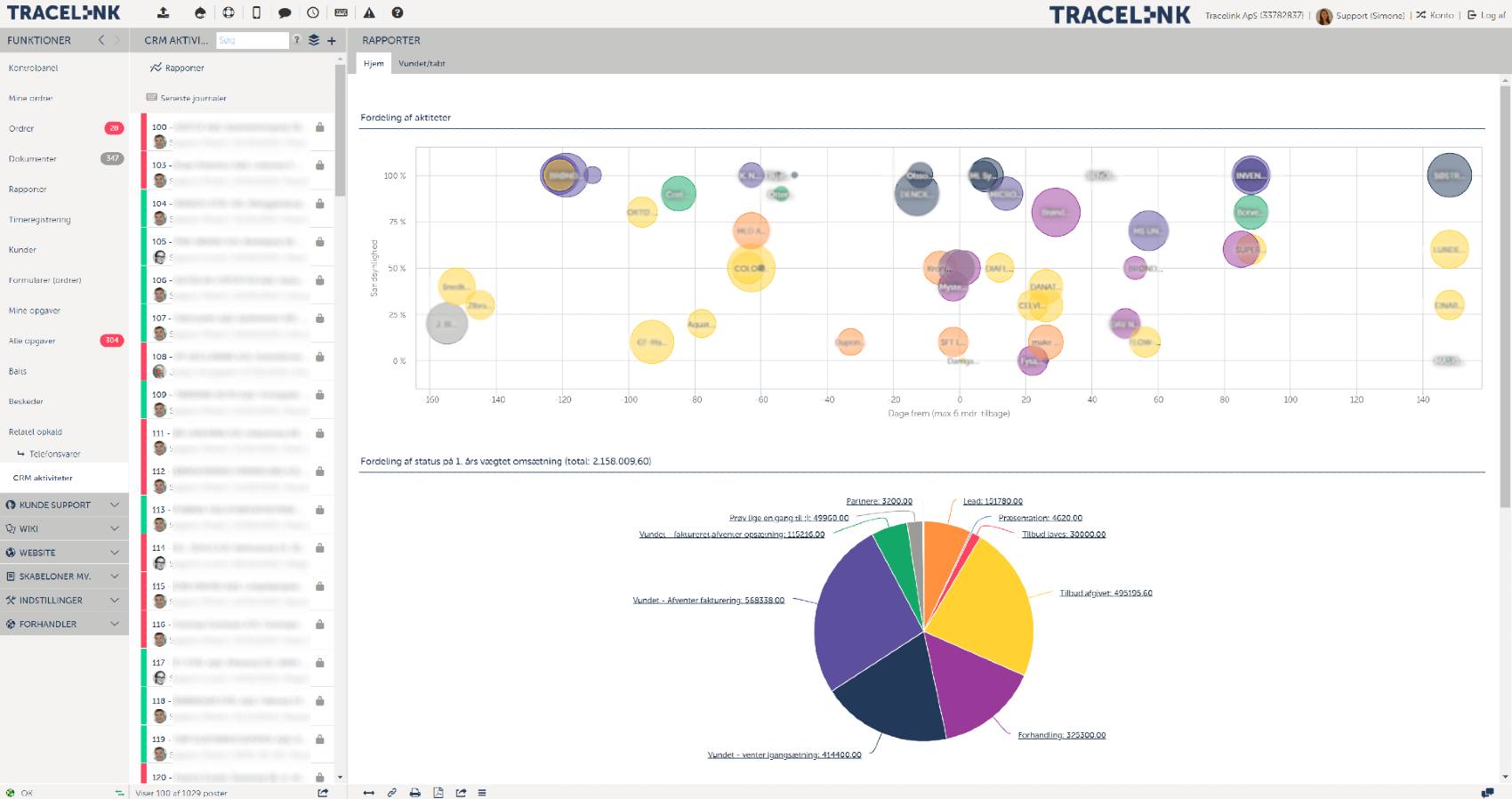
Task: Open Timeregistrering in the functions menu
Action: point(39,219)
